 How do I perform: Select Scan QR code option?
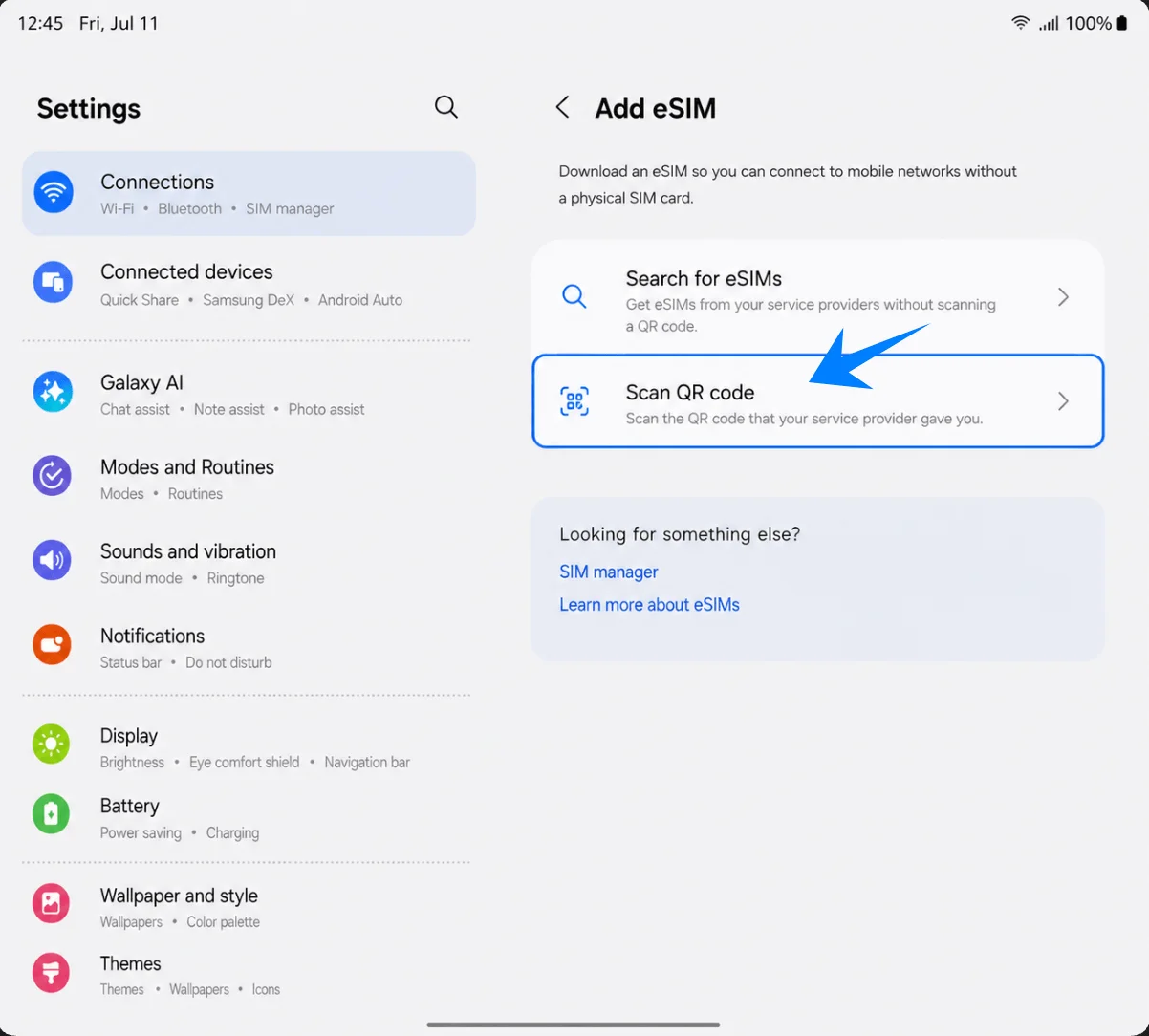818,401
